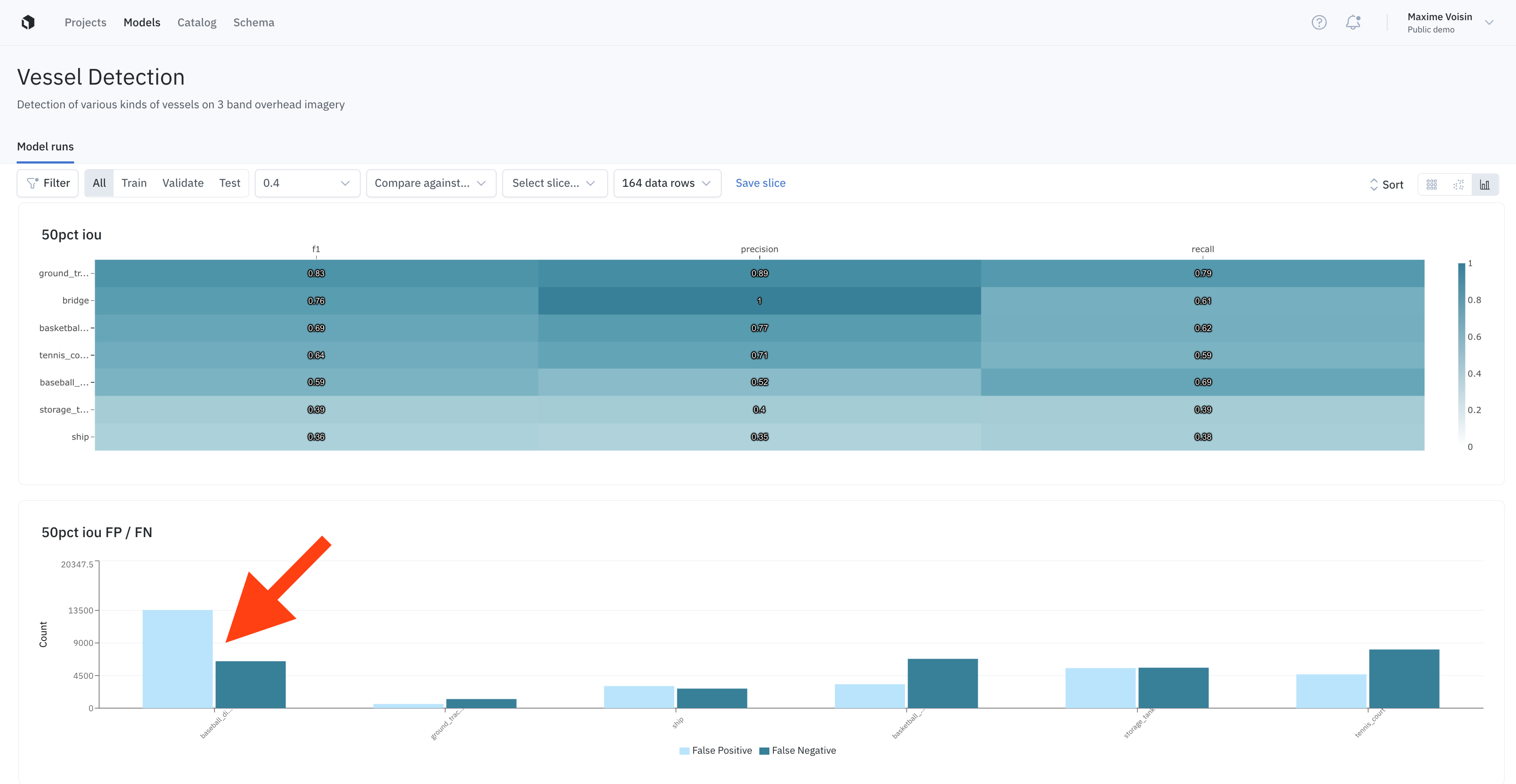
Task: Toggle False Positive legend swatch
Action: coord(685,751)
